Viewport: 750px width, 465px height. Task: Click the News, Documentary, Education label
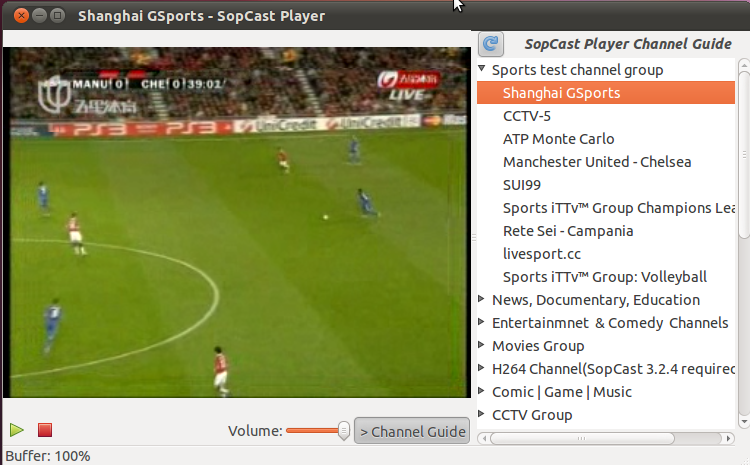tap(596, 300)
